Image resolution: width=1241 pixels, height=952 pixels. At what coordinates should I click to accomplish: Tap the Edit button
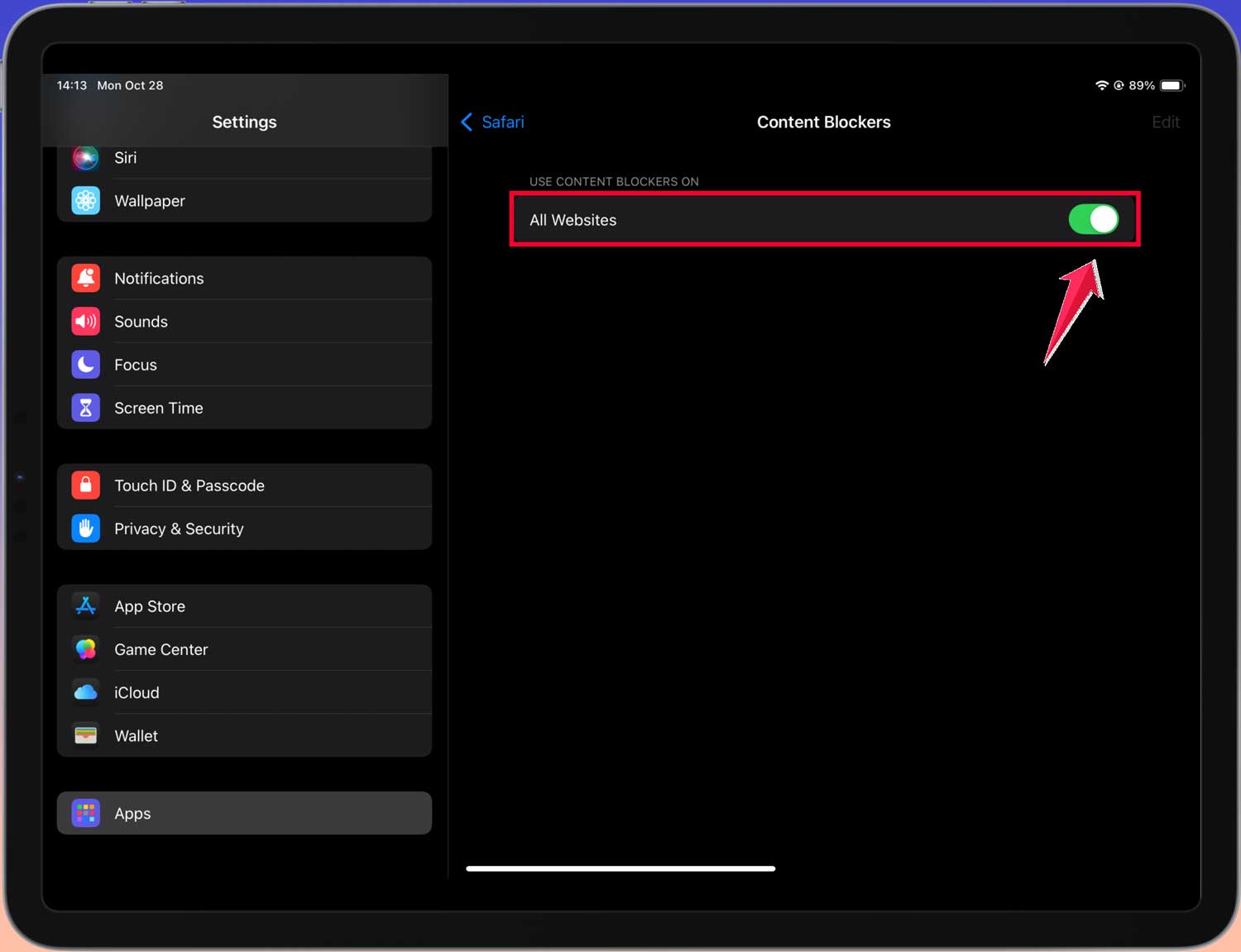(x=1166, y=122)
